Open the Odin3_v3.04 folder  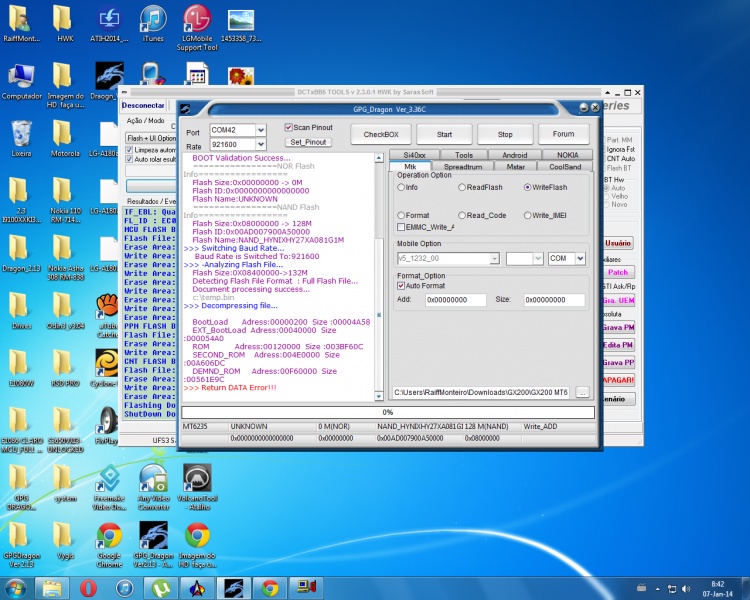pos(65,311)
